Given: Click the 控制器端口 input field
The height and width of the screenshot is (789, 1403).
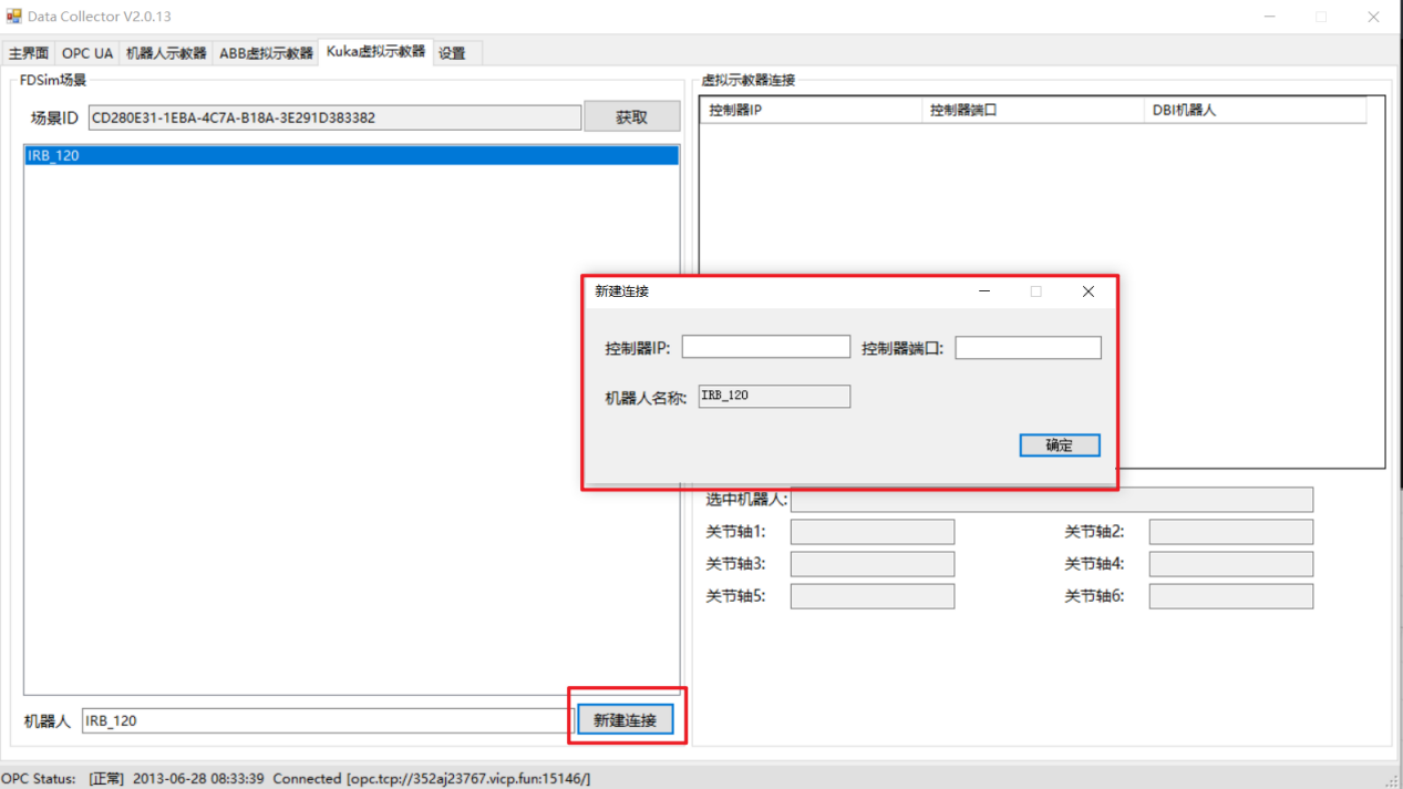Looking at the screenshot, I should pos(1027,347).
